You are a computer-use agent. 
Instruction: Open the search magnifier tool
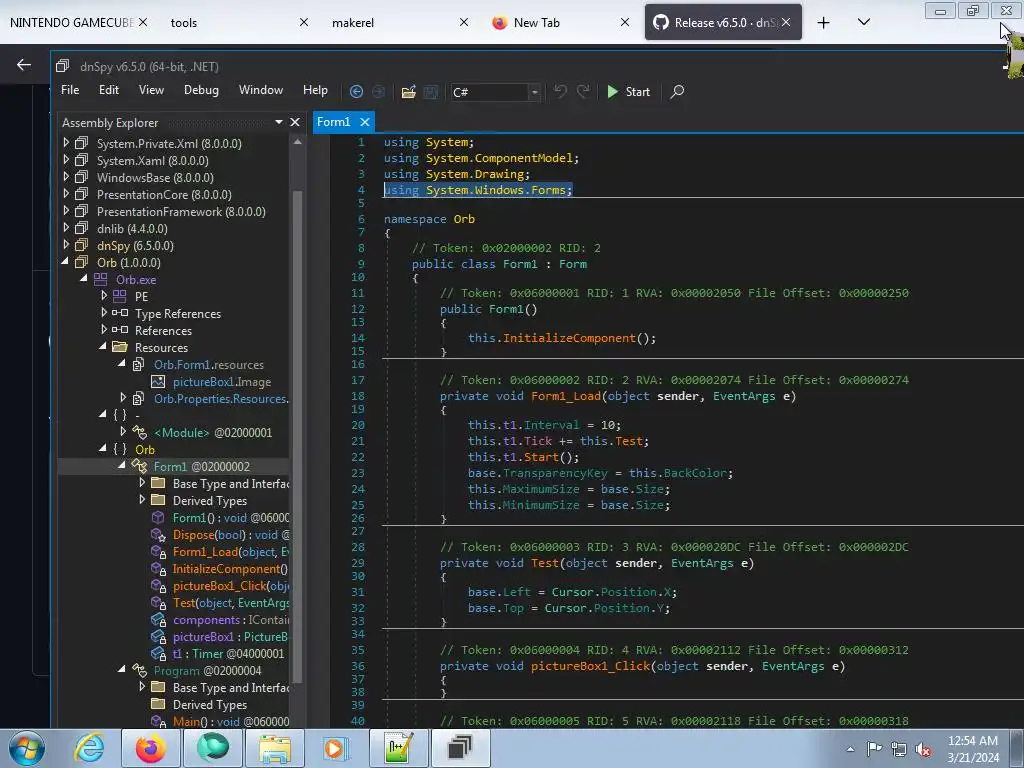click(x=677, y=91)
